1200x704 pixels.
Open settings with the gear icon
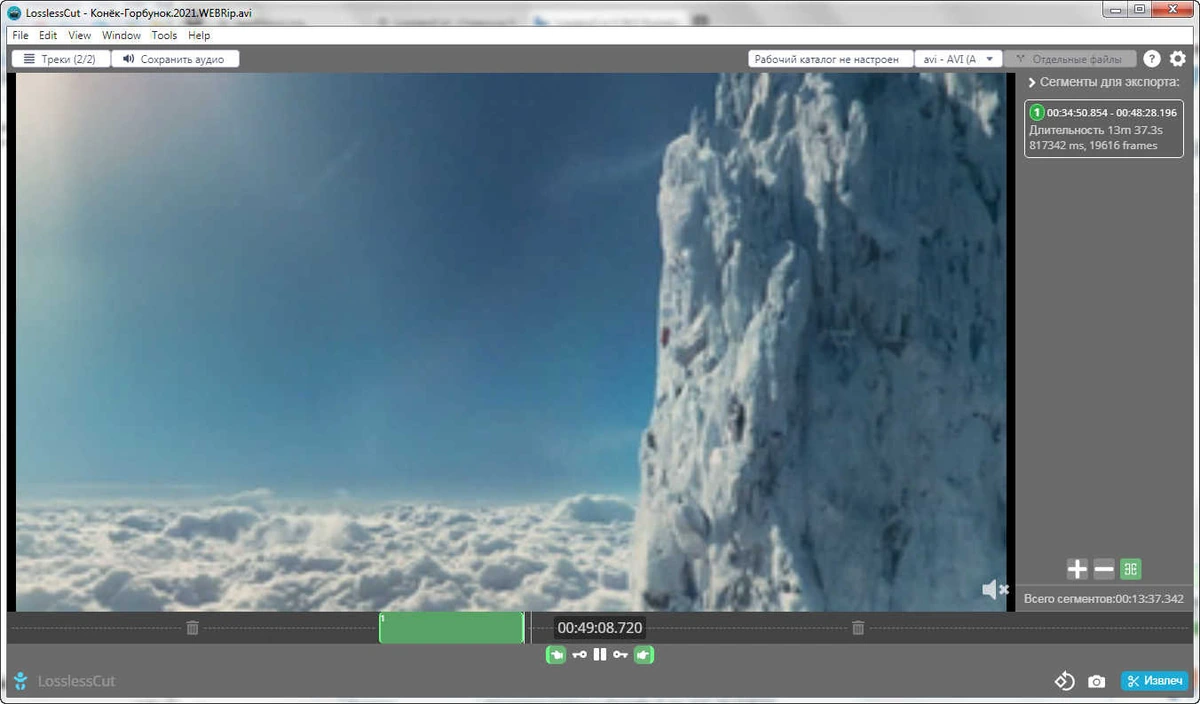click(1178, 59)
